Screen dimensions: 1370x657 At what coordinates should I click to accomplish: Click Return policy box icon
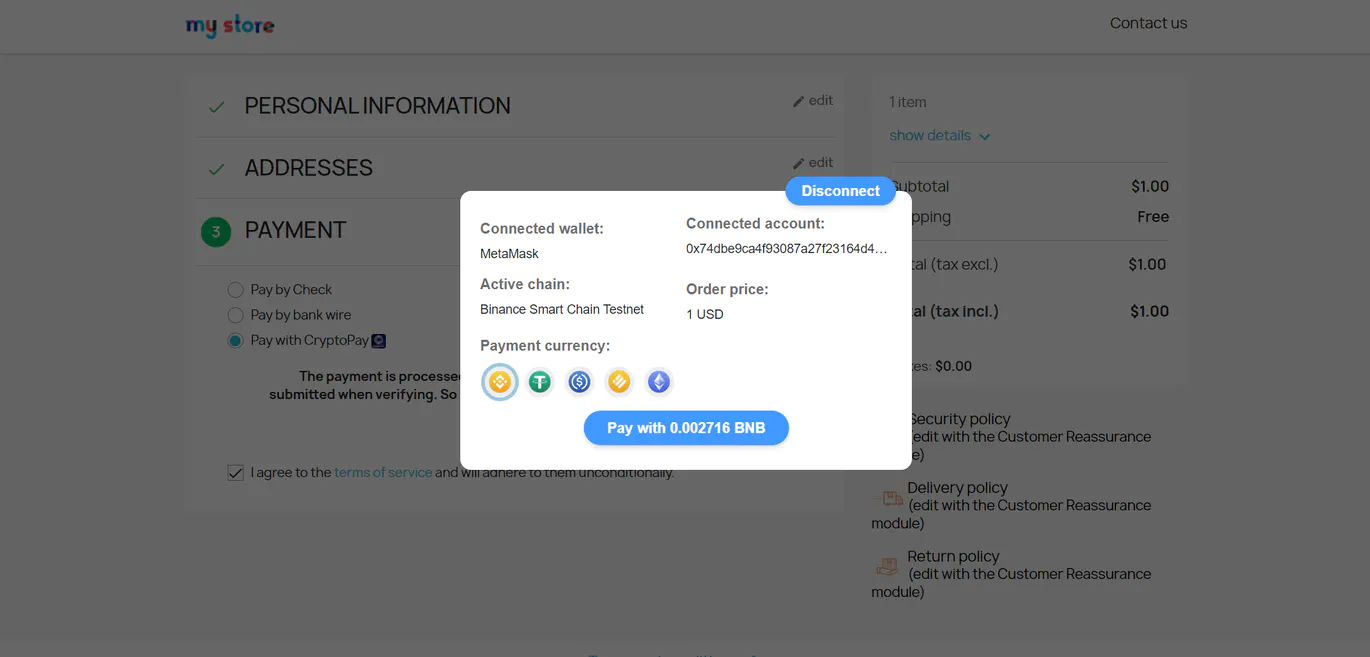[887, 566]
